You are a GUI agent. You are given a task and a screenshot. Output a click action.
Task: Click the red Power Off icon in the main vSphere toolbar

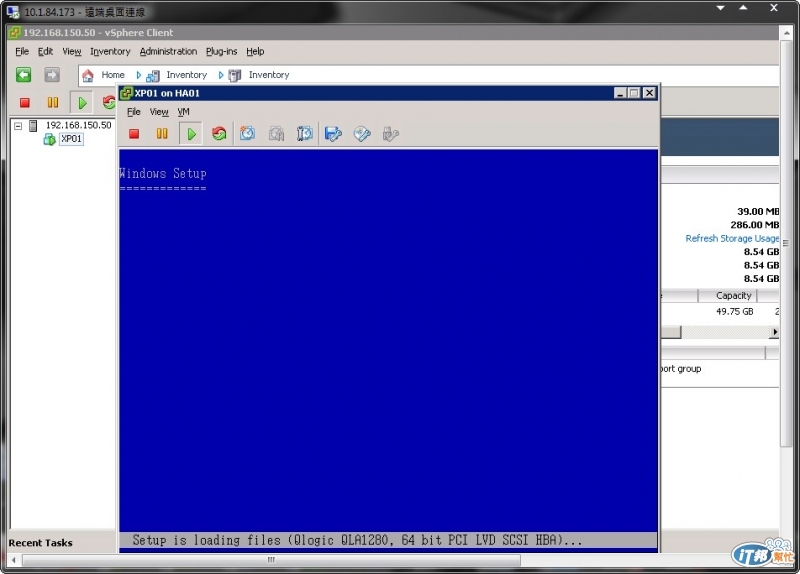24,103
